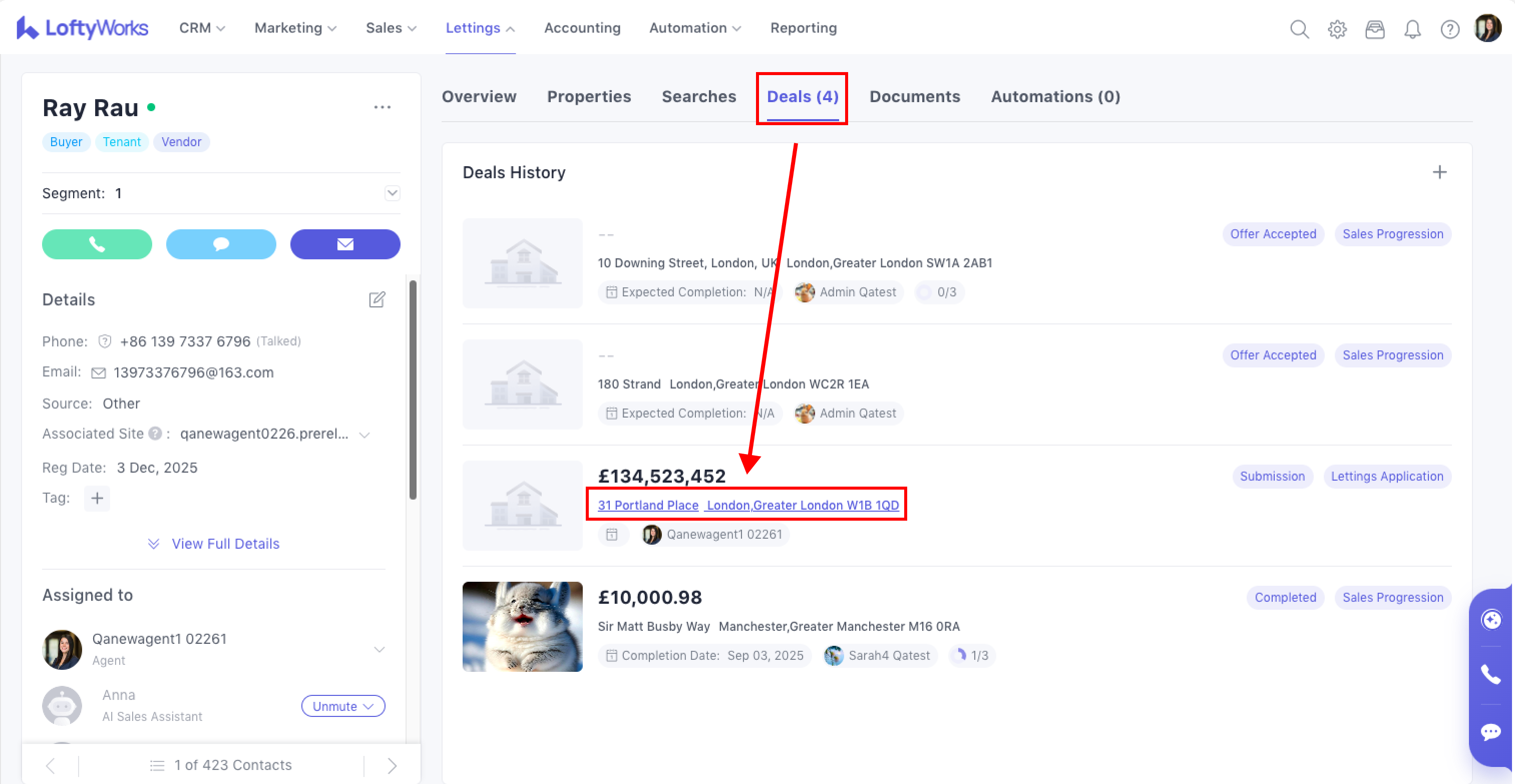Click the edit Details pencil icon
The image size is (1515, 784).
[377, 300]
